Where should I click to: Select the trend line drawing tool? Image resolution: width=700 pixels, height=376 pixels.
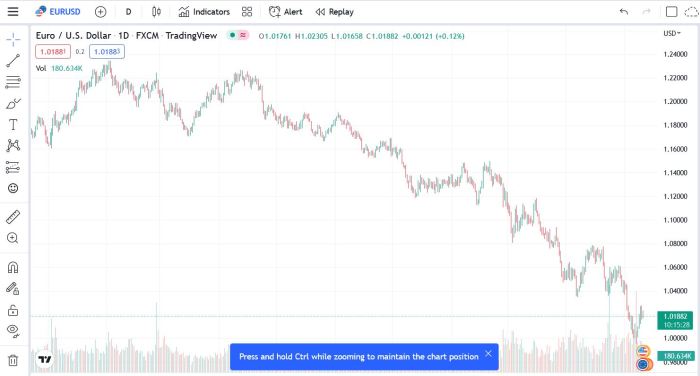click(13, 60)
